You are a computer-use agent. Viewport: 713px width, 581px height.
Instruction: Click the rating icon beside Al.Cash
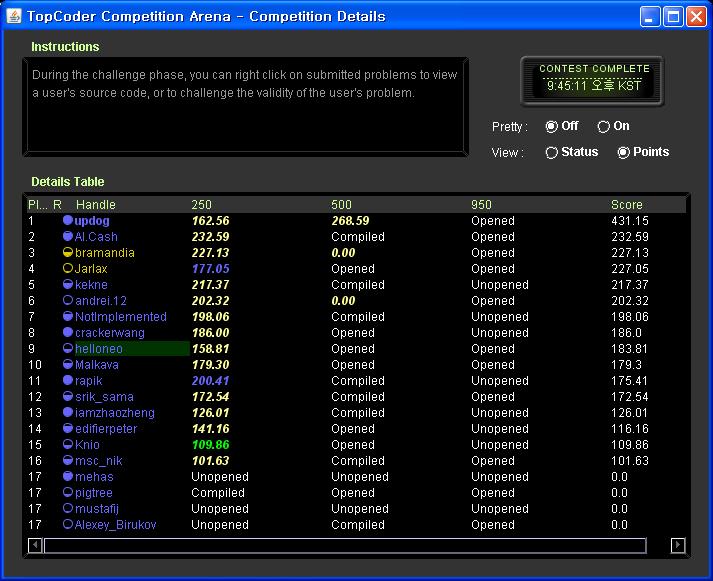(x=68, y=236)
